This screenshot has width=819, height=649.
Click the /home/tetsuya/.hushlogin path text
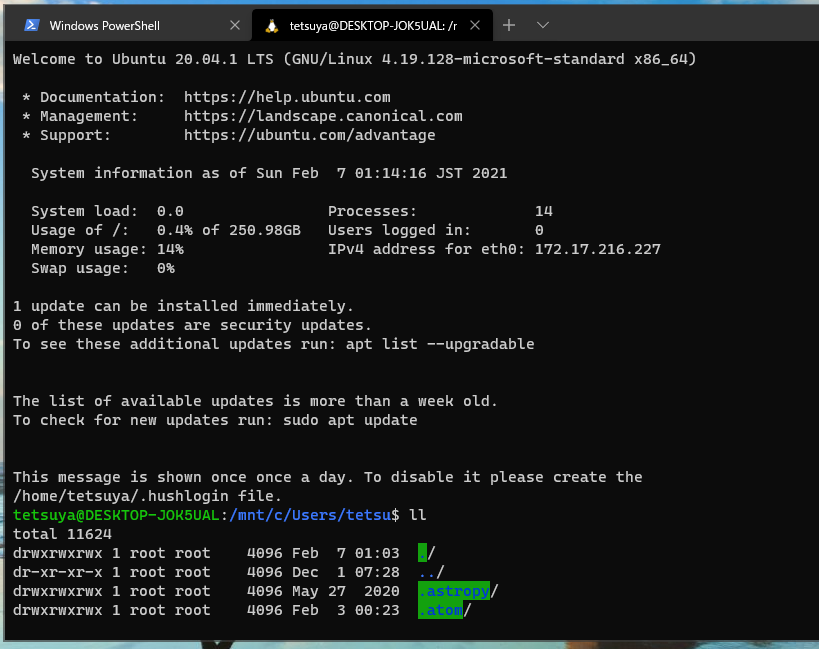[121, 496]
